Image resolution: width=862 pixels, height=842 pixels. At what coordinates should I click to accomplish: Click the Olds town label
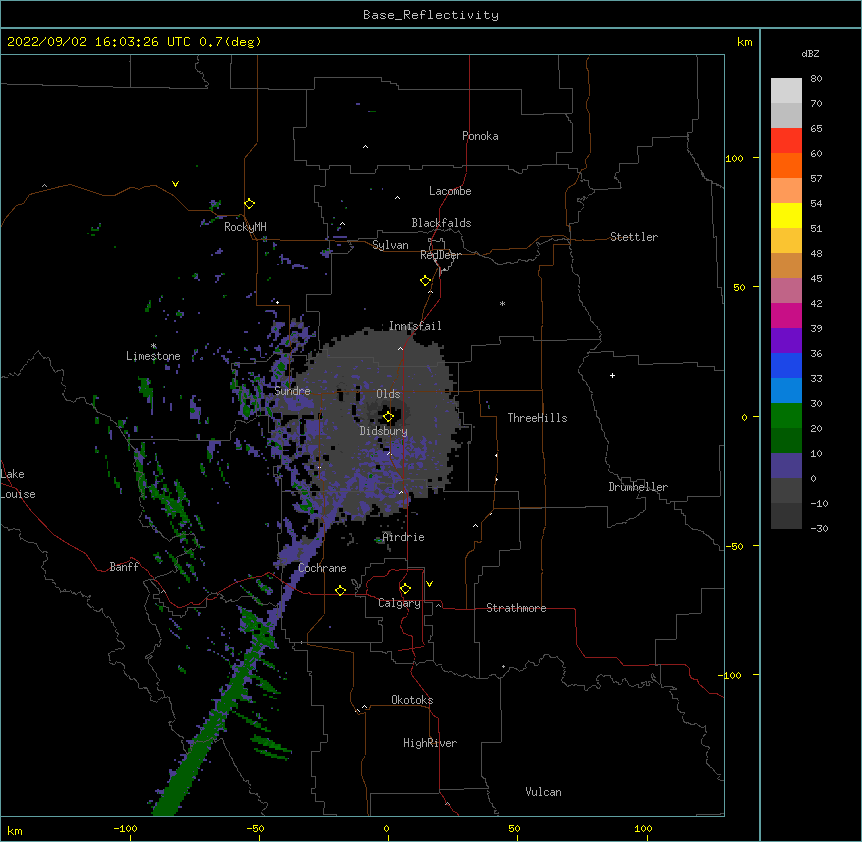(388, 394)
